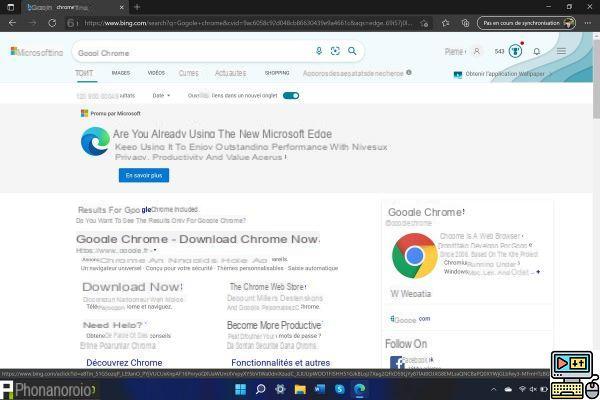Click the volume tray icon
The height and width of the screenshot is (400, 600).
pyautogui.click(x=533, y=389)
